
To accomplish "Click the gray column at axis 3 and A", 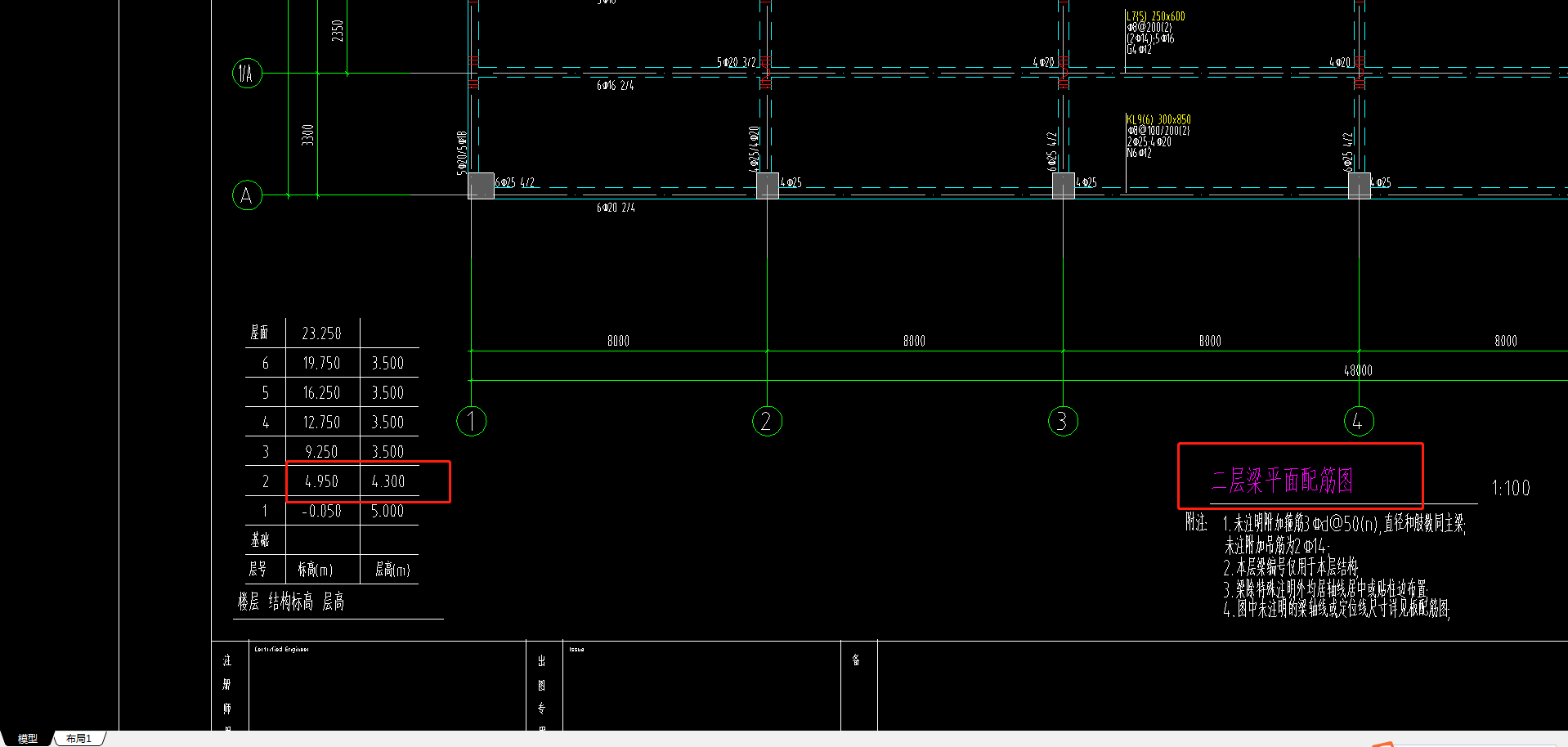I will 1063,186.
